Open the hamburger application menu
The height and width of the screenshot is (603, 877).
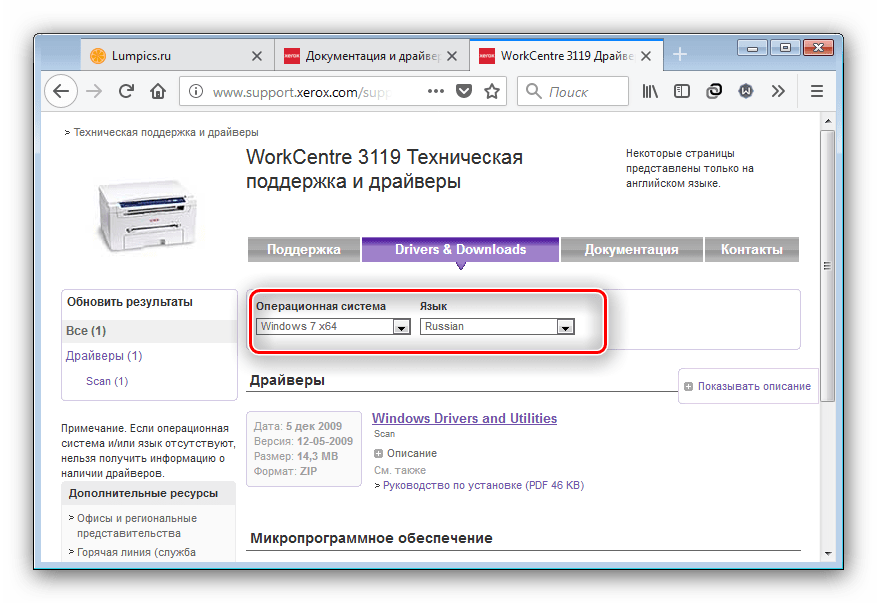[816, 91]
